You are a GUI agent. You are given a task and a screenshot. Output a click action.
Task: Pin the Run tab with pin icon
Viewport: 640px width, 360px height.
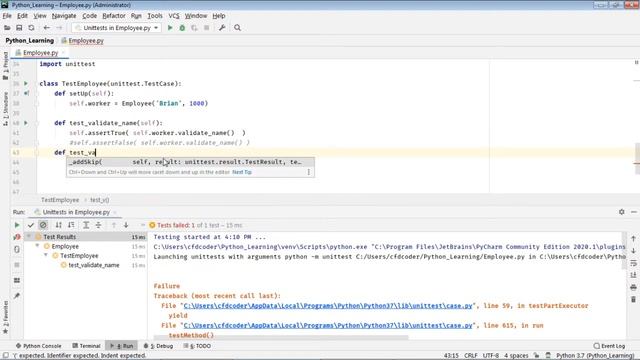(x=17, y=296)
